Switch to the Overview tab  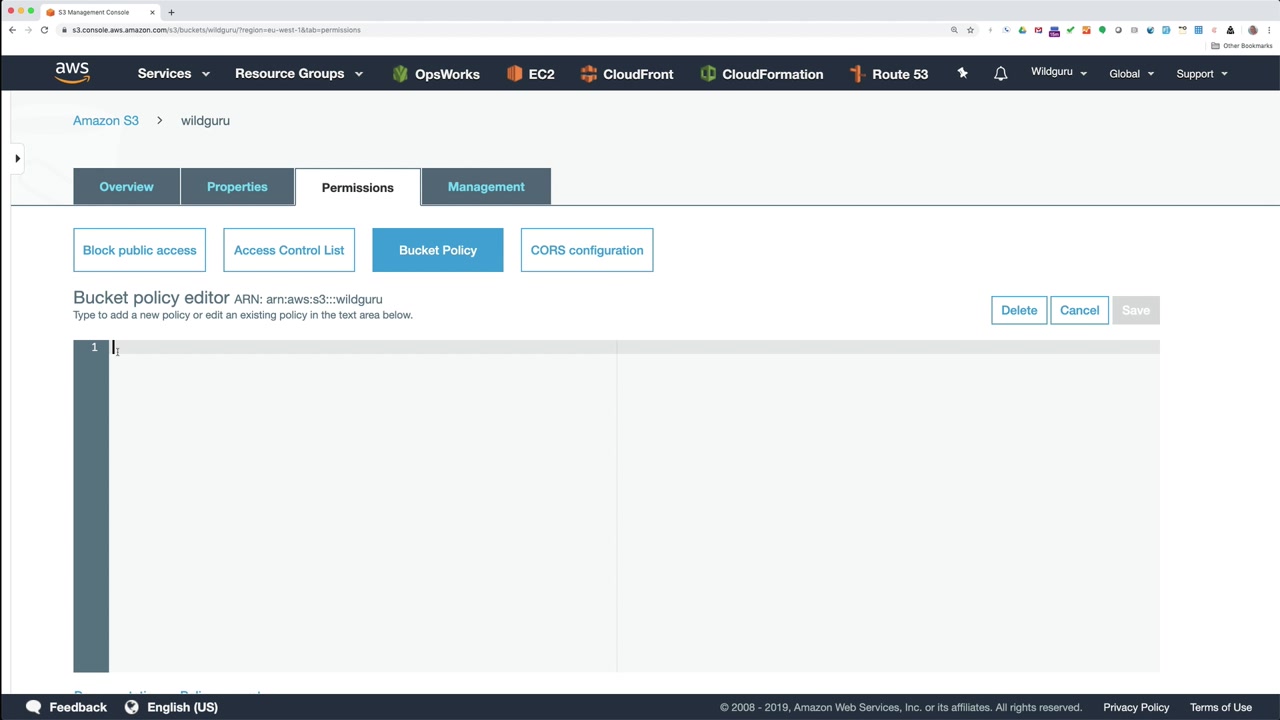(x=126, y=187)
